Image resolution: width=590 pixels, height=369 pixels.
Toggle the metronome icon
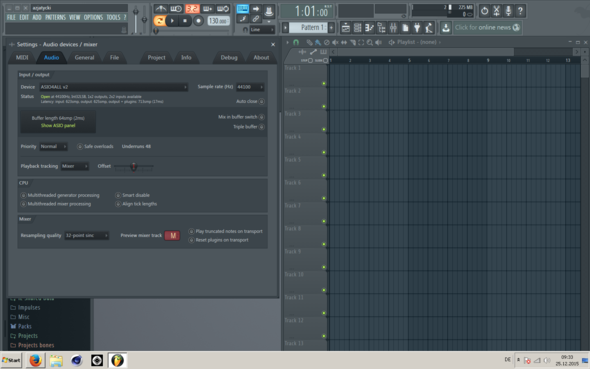pos(161,8)
